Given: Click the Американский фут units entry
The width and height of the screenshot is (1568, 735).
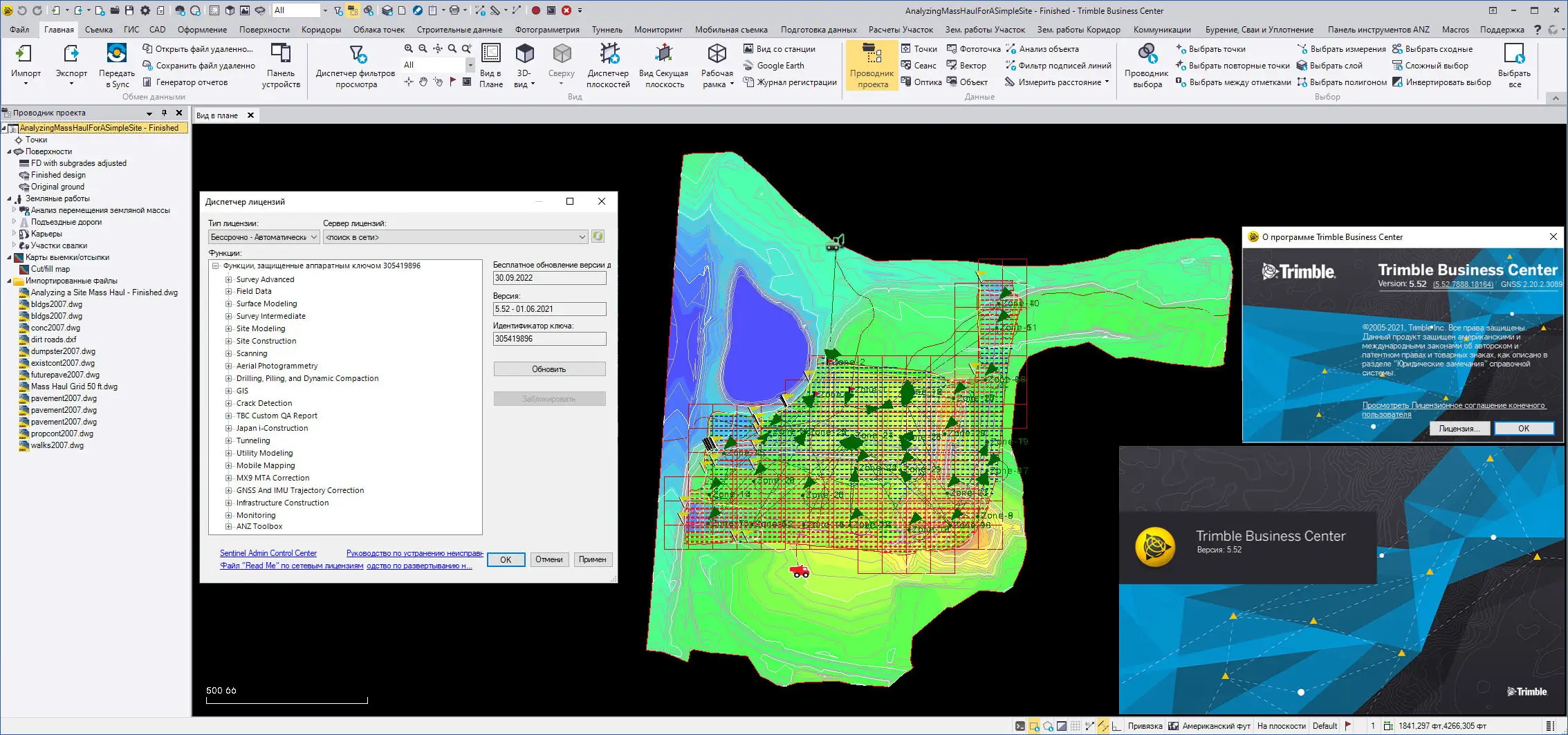Looking at the screenshot, I should [x=1216, y=726].
